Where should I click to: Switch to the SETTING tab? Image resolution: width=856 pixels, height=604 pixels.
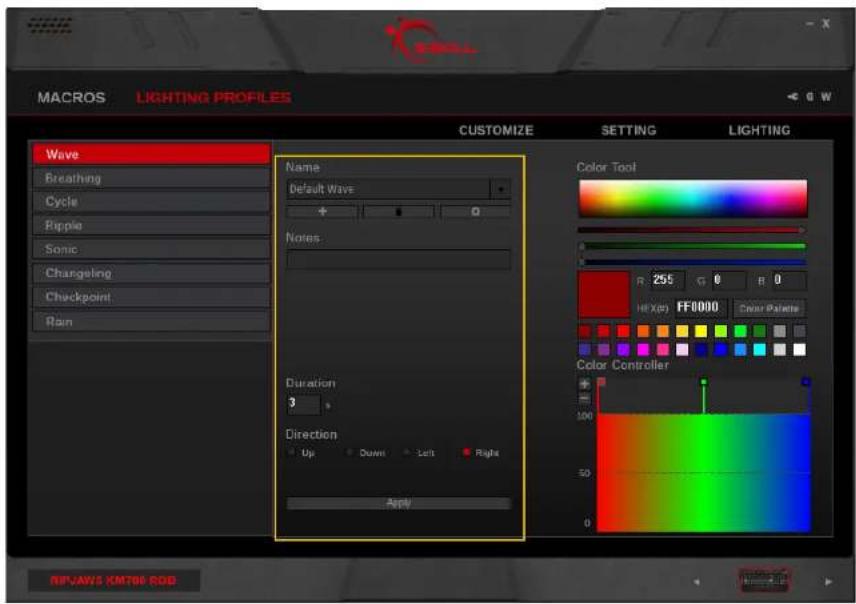(628, 131)
